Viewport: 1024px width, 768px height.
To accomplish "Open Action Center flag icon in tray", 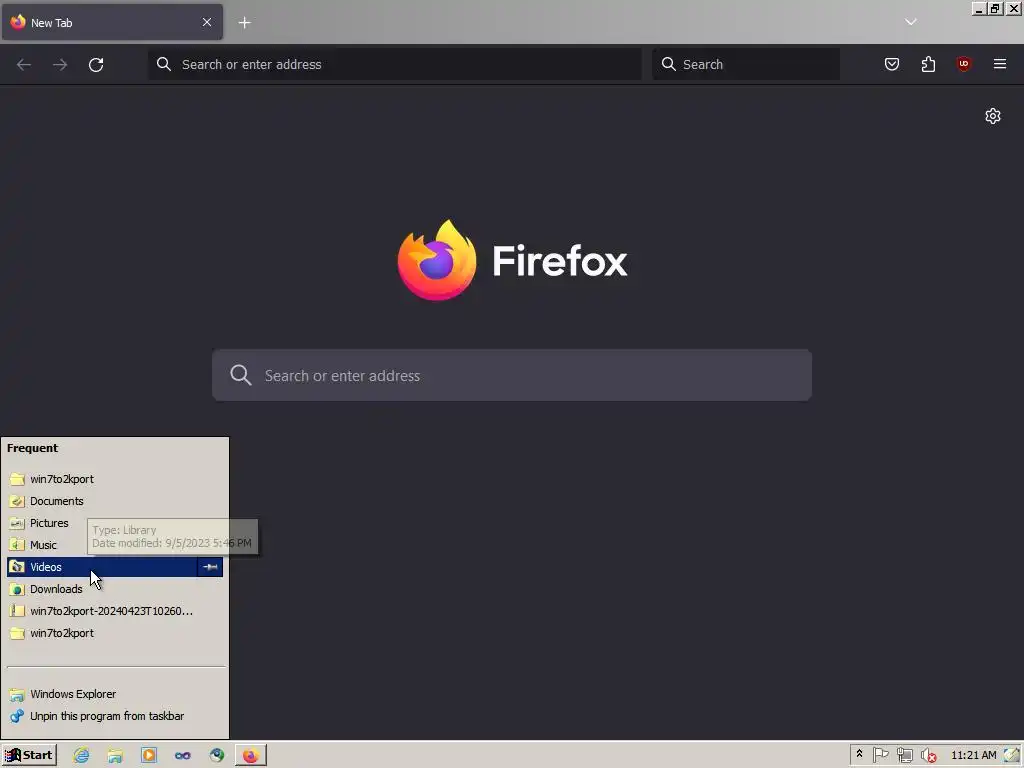I will click(880, 755).
